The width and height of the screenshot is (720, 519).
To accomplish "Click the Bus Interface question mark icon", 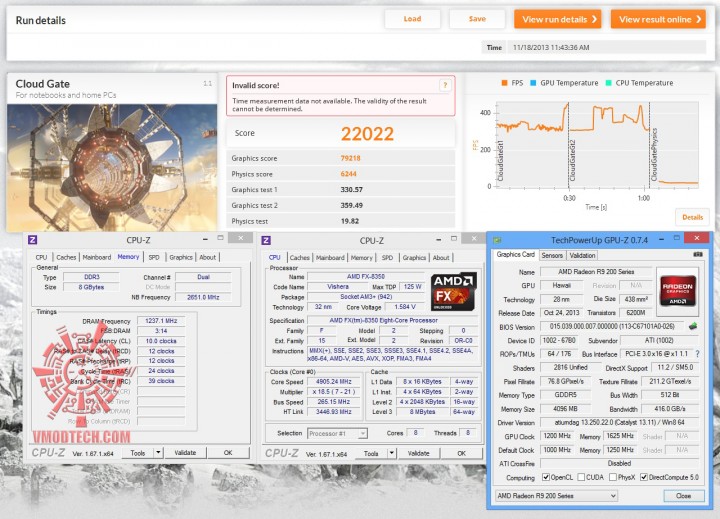I will click(698, 354).
